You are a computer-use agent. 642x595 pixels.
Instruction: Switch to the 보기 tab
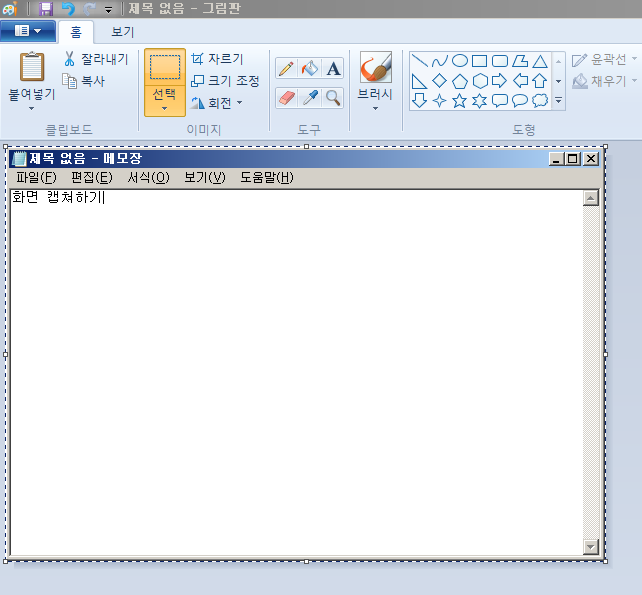point(122,32)
